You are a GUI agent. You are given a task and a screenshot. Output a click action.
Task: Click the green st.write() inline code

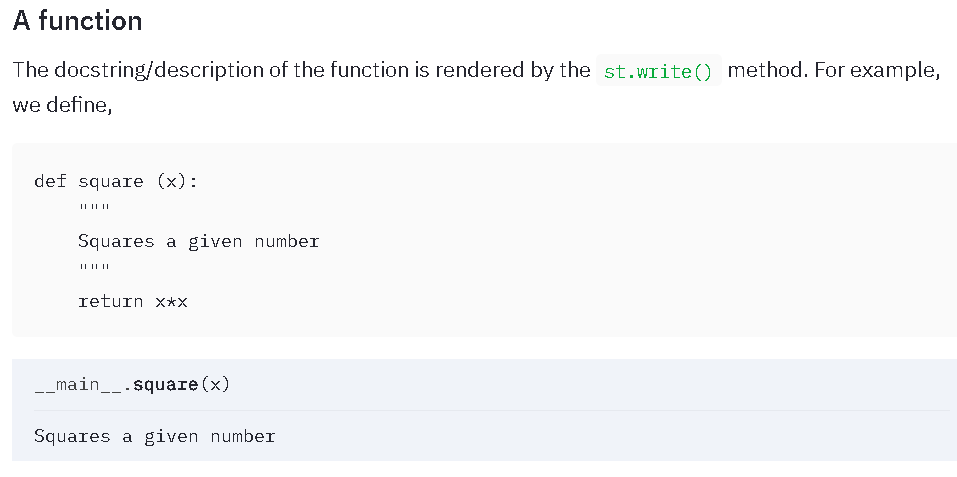[658, 72]
